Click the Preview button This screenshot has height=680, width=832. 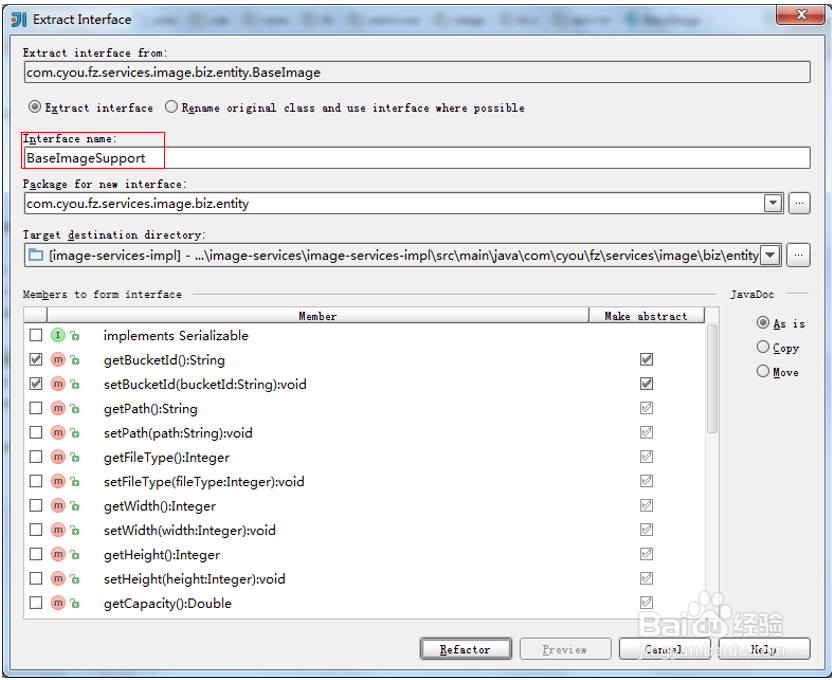[565, 649]
